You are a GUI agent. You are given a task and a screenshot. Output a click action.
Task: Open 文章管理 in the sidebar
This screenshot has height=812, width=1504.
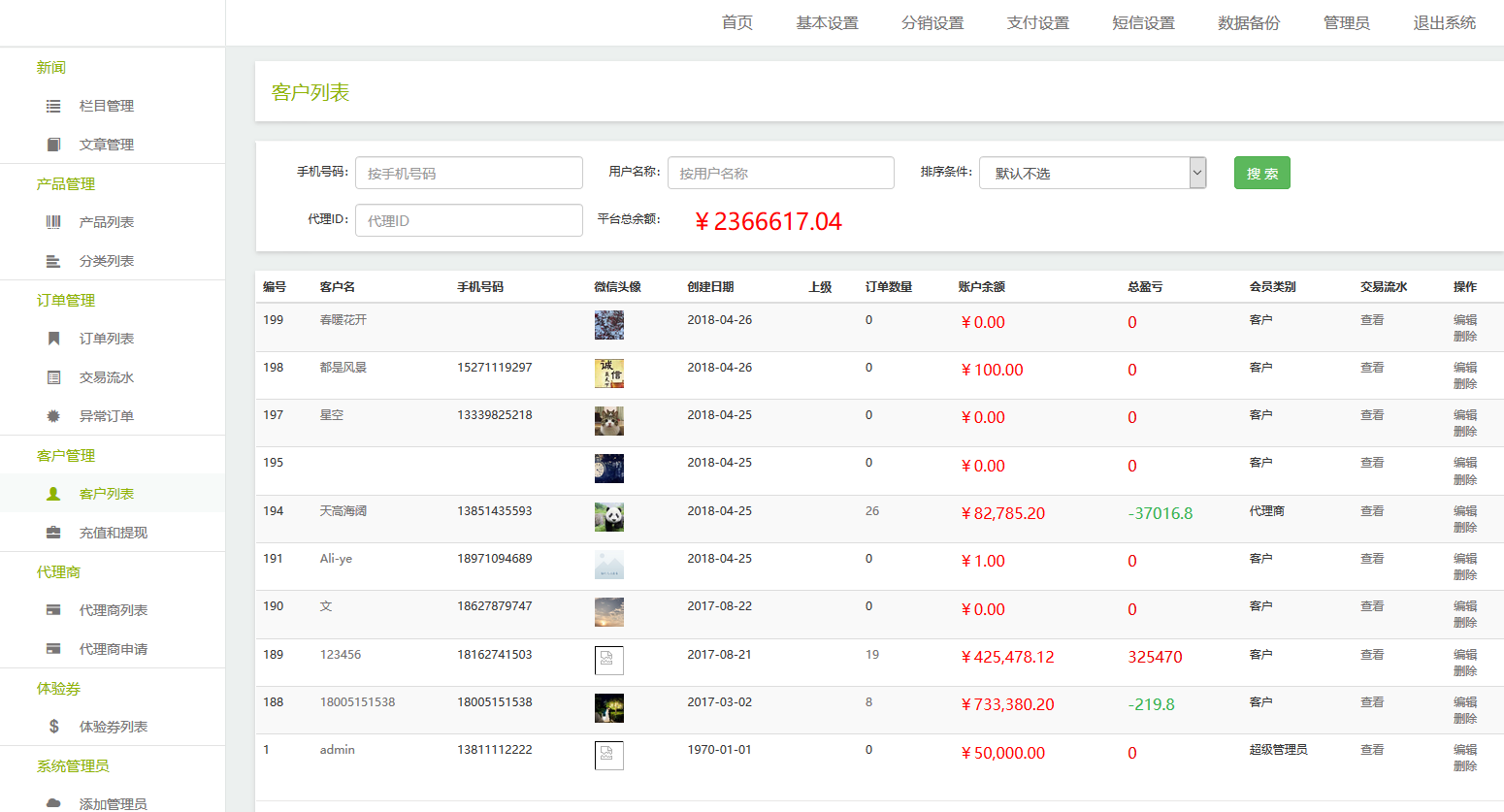coord(107,145)
